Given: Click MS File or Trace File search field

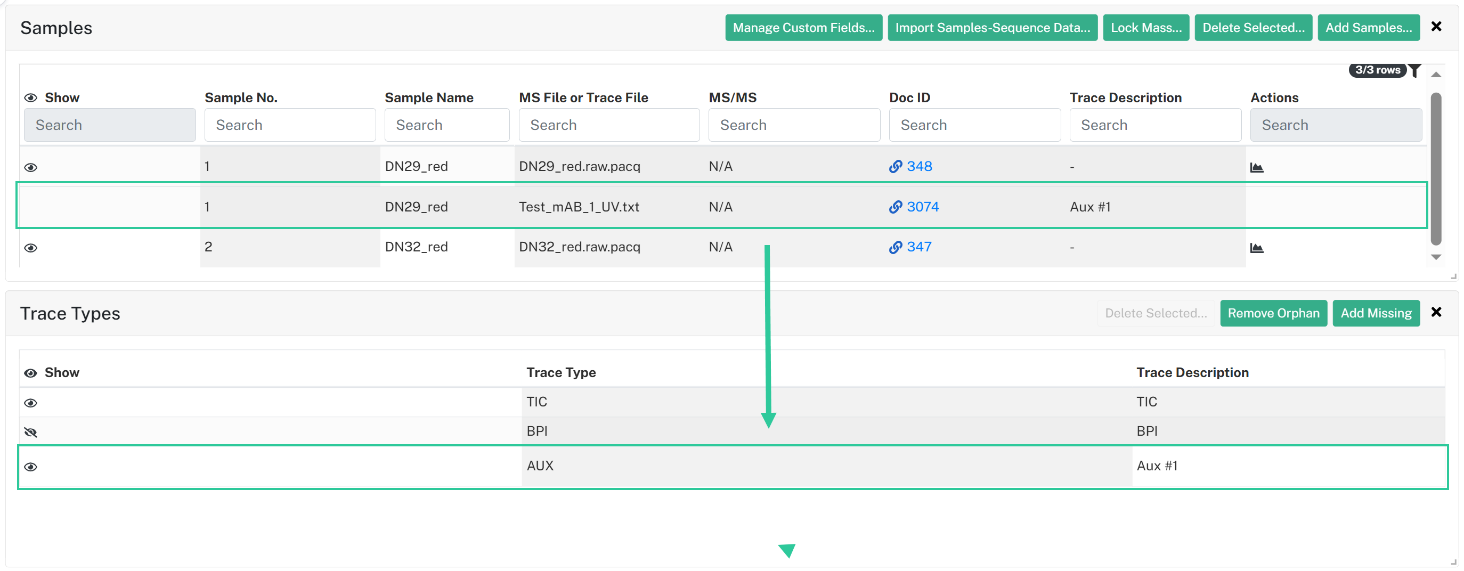Looking at the screenshot, I should point(609,125).
